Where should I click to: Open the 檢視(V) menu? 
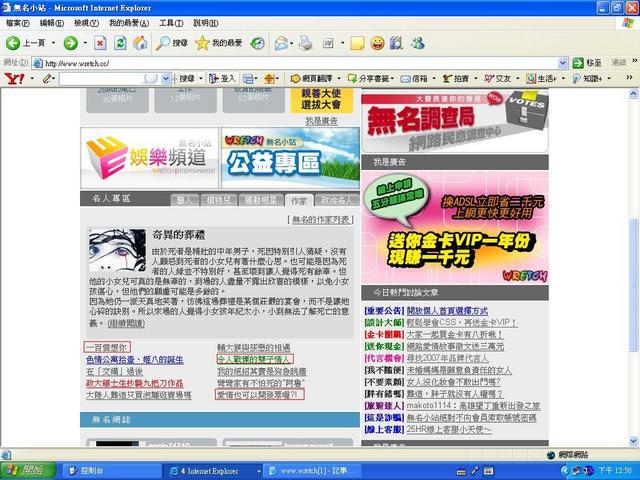tap(86, 23)
